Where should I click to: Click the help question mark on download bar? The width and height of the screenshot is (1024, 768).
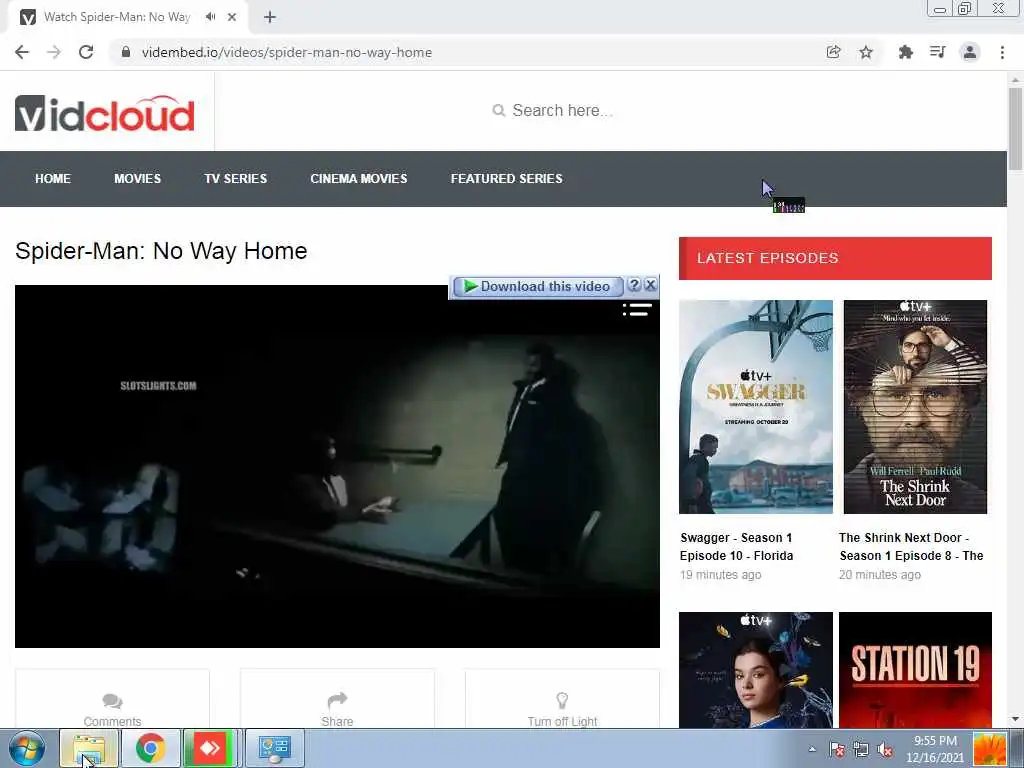(634, 285)
